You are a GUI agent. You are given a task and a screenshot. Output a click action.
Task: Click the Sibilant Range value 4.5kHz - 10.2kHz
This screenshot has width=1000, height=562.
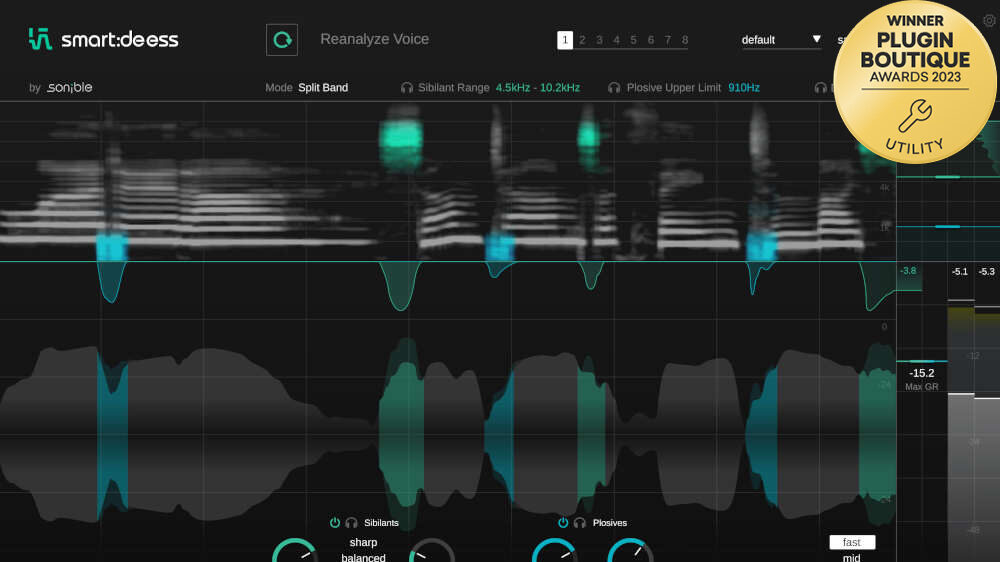[538, 87]
